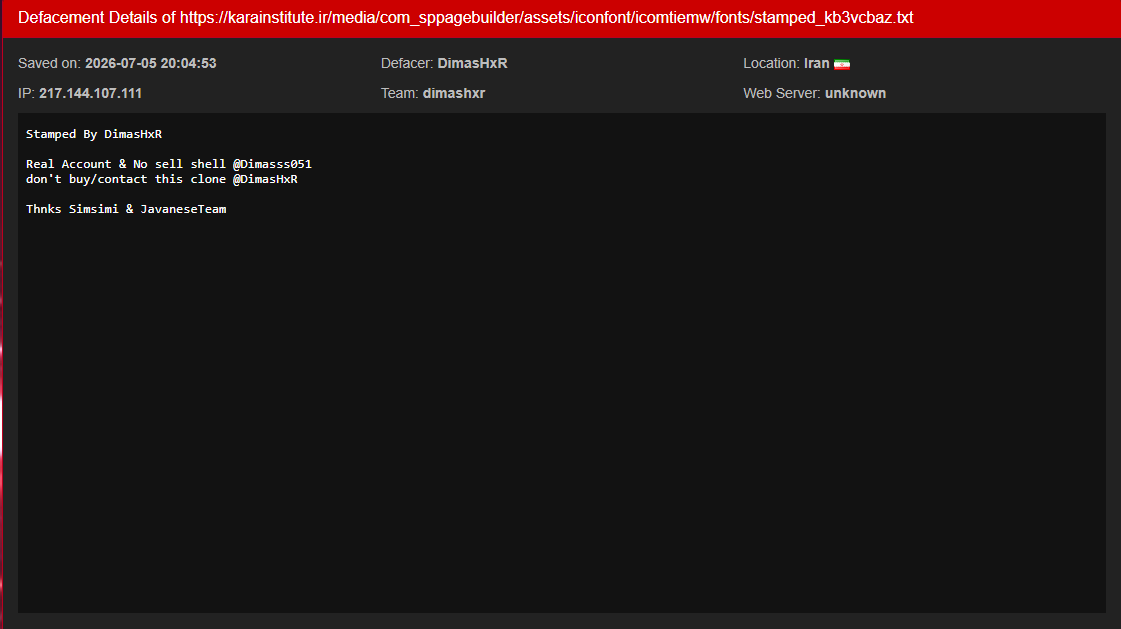Click the Team label
1121x629 pixels.
click(x=400, y=94)
